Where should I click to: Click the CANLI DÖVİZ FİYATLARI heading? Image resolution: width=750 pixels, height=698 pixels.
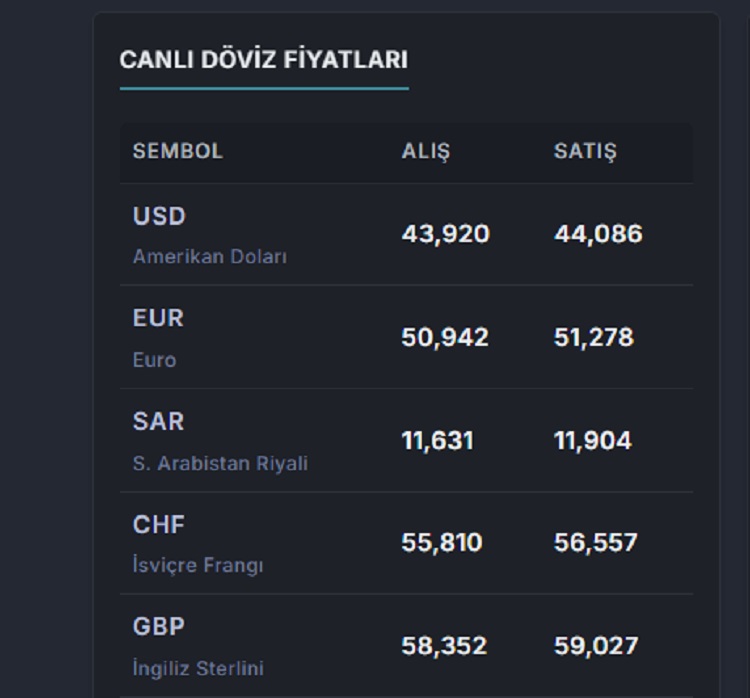tap(263, 60)
